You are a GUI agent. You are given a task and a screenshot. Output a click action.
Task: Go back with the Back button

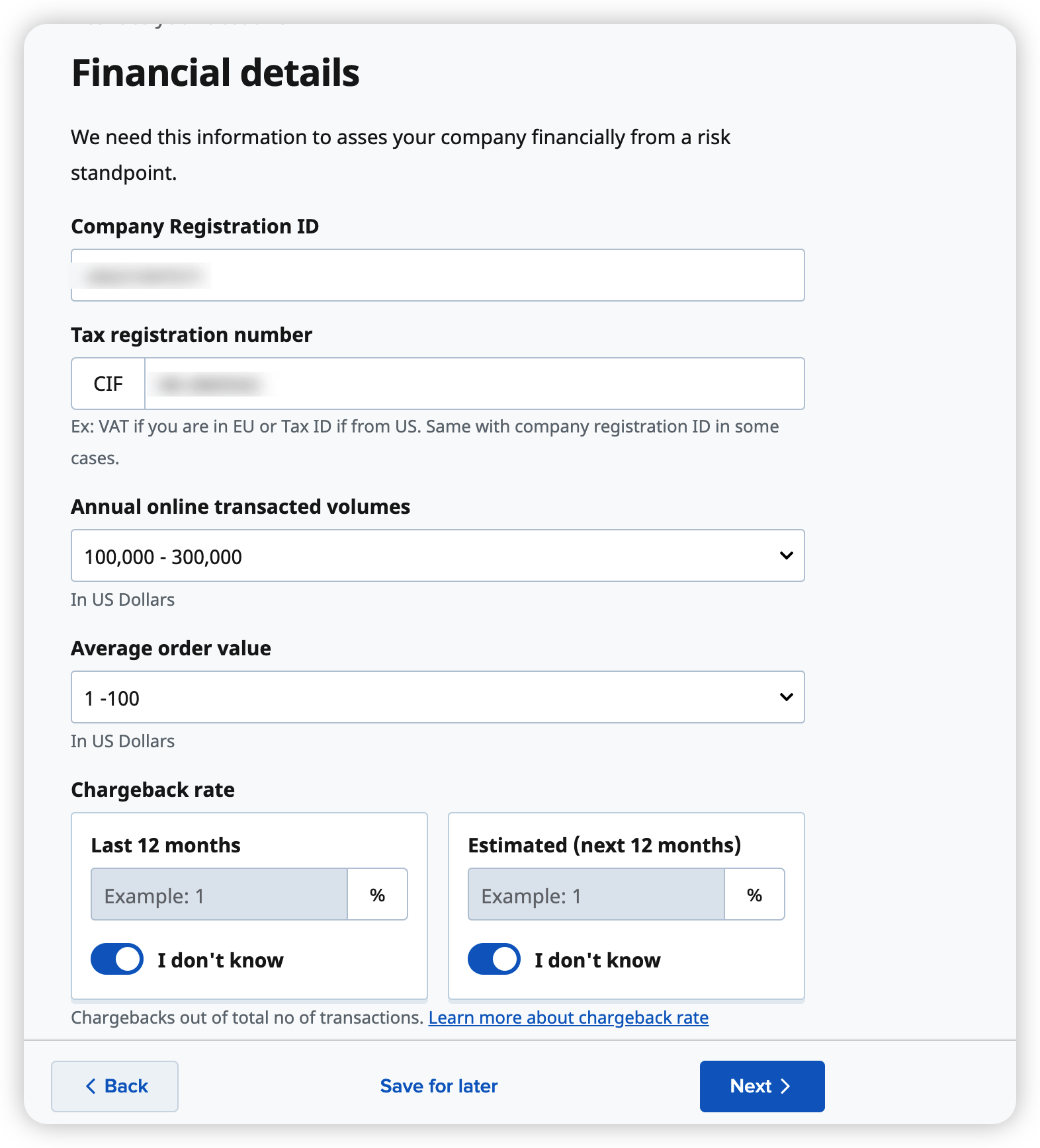coord(114,1086)
